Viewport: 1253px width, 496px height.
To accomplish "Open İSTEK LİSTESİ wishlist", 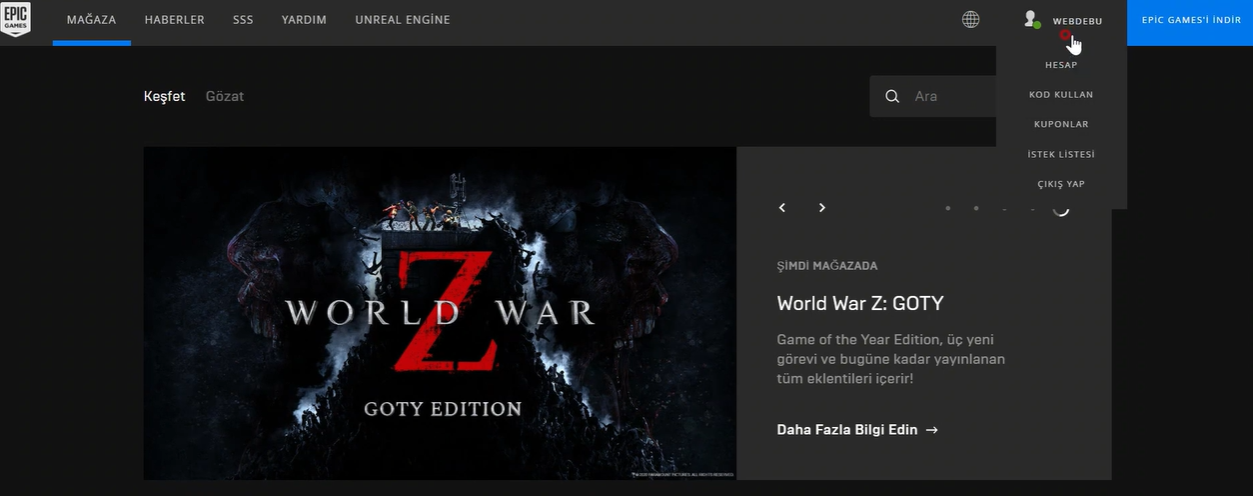I will (1061, 155).
